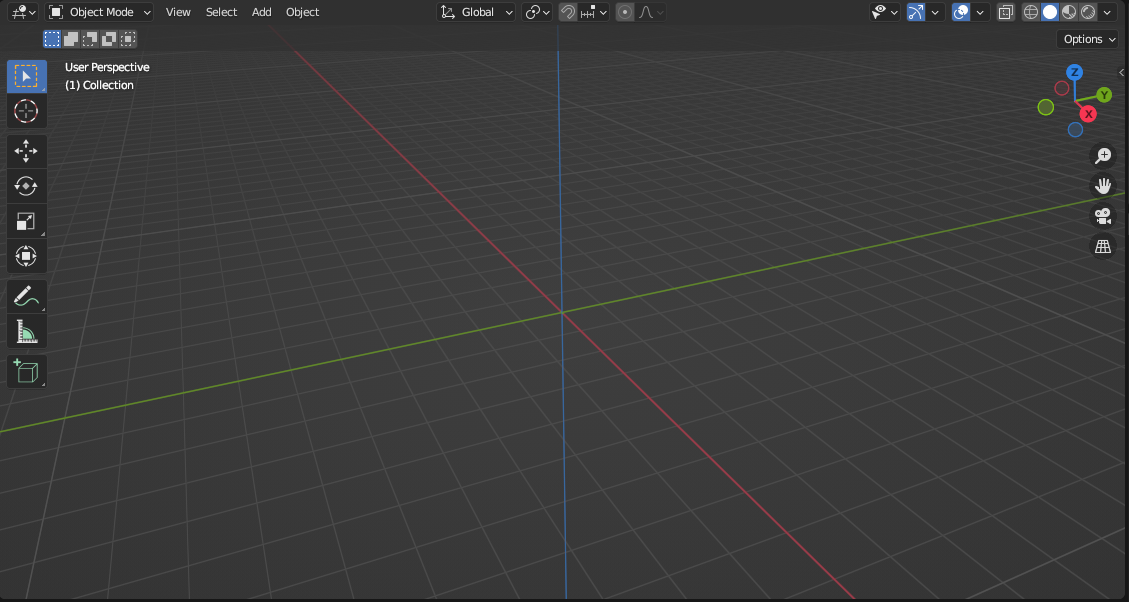Toggle the gizmo display button
This screenshot has height=602, width=1129.
coord(916,12)
